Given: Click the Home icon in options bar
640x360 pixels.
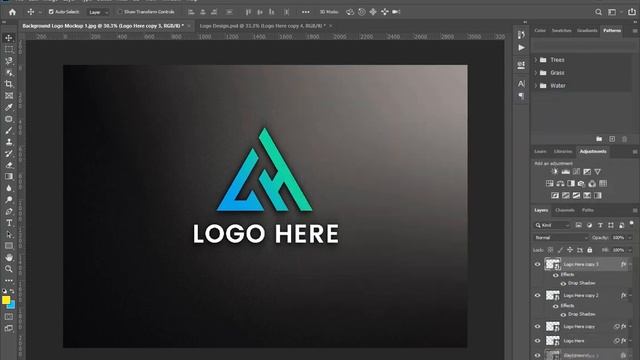Looking at the screenshot, I should tap(12, 12).
